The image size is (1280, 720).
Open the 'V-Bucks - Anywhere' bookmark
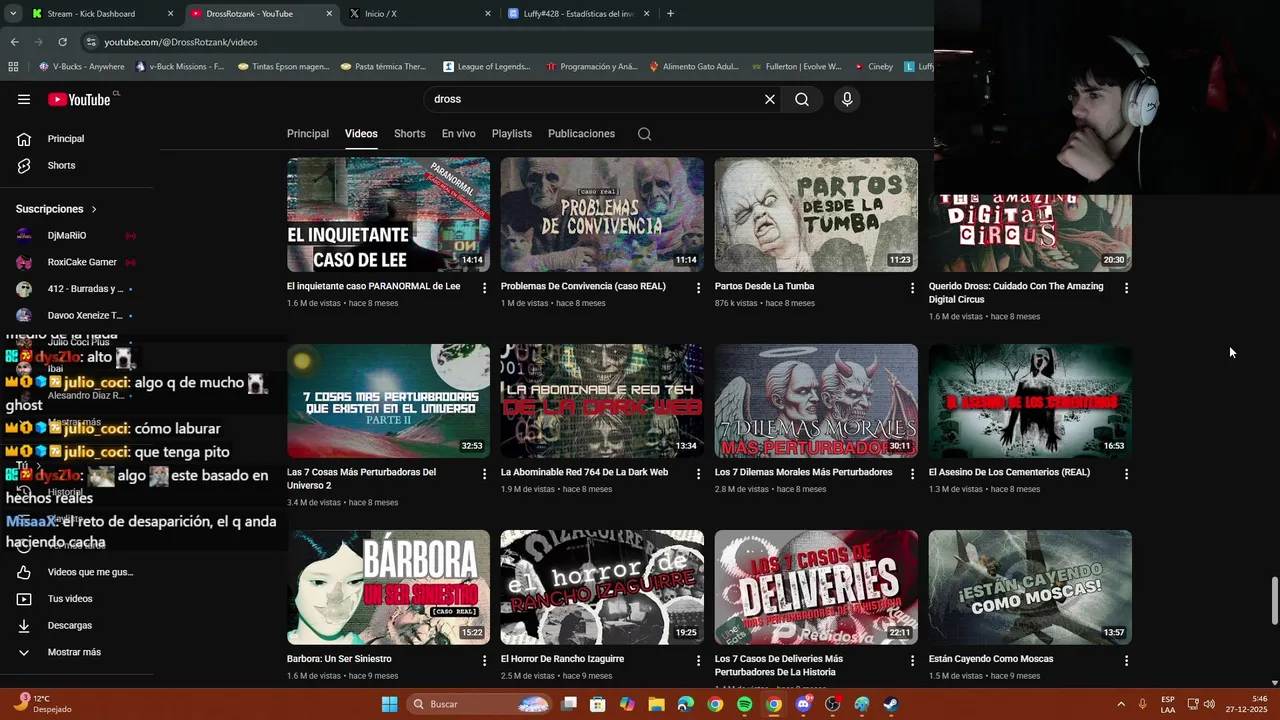coord(81,67)
